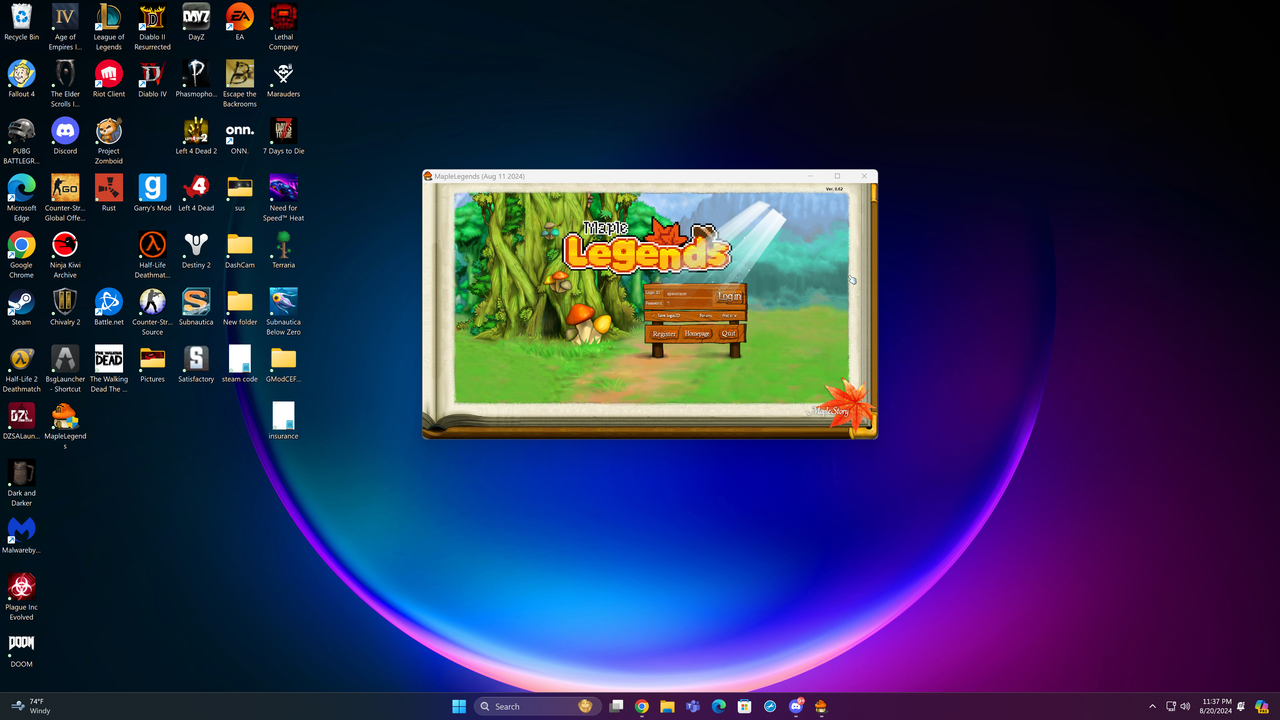
Task: Select the Terraria desktop icon
Action: pos(283,250)
